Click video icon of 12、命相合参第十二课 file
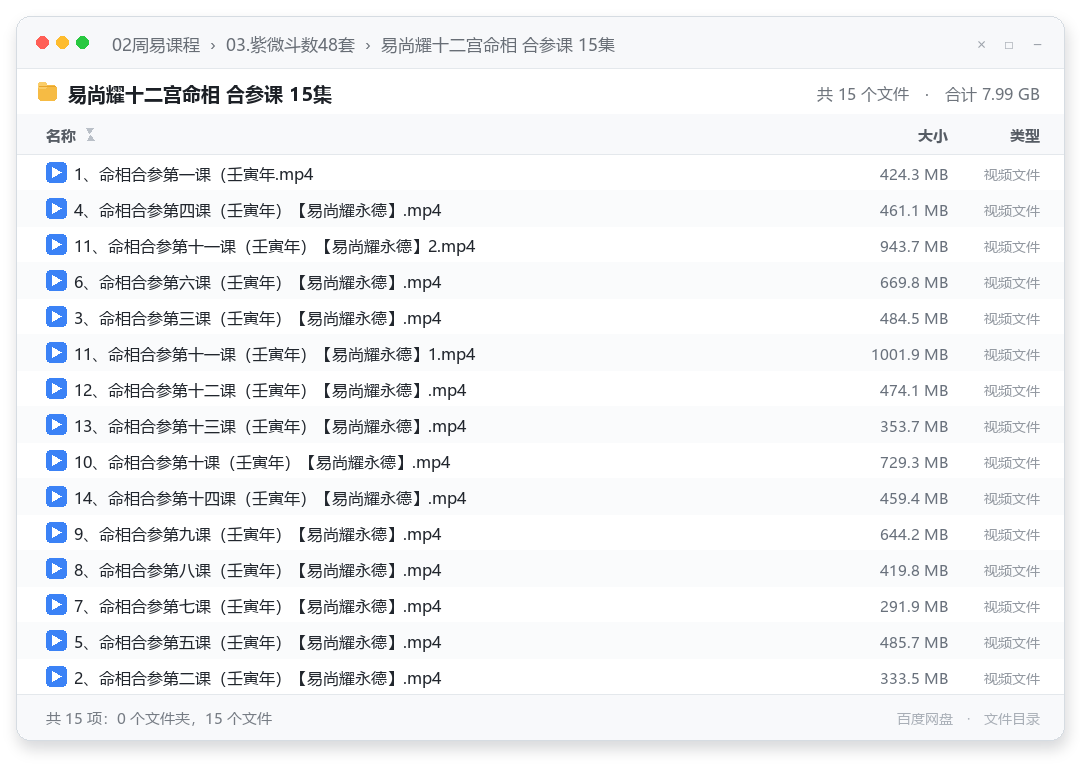This screenshot has width=1080, height=764. pyautogui.click(x=56, y=389)
